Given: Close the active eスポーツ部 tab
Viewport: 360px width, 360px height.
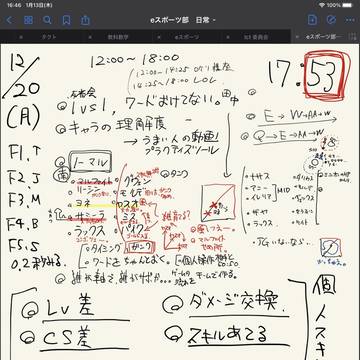Looking at the screenshot, I should click(296, 37).
